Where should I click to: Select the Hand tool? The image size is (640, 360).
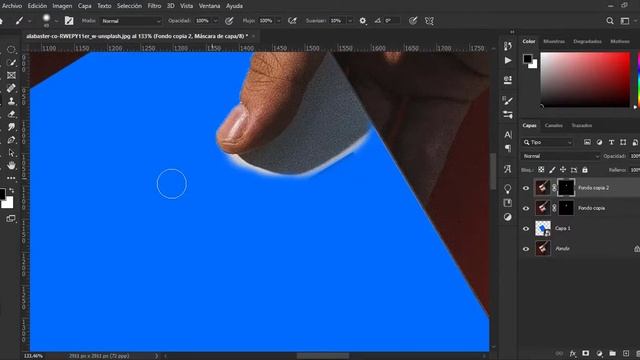11,165
